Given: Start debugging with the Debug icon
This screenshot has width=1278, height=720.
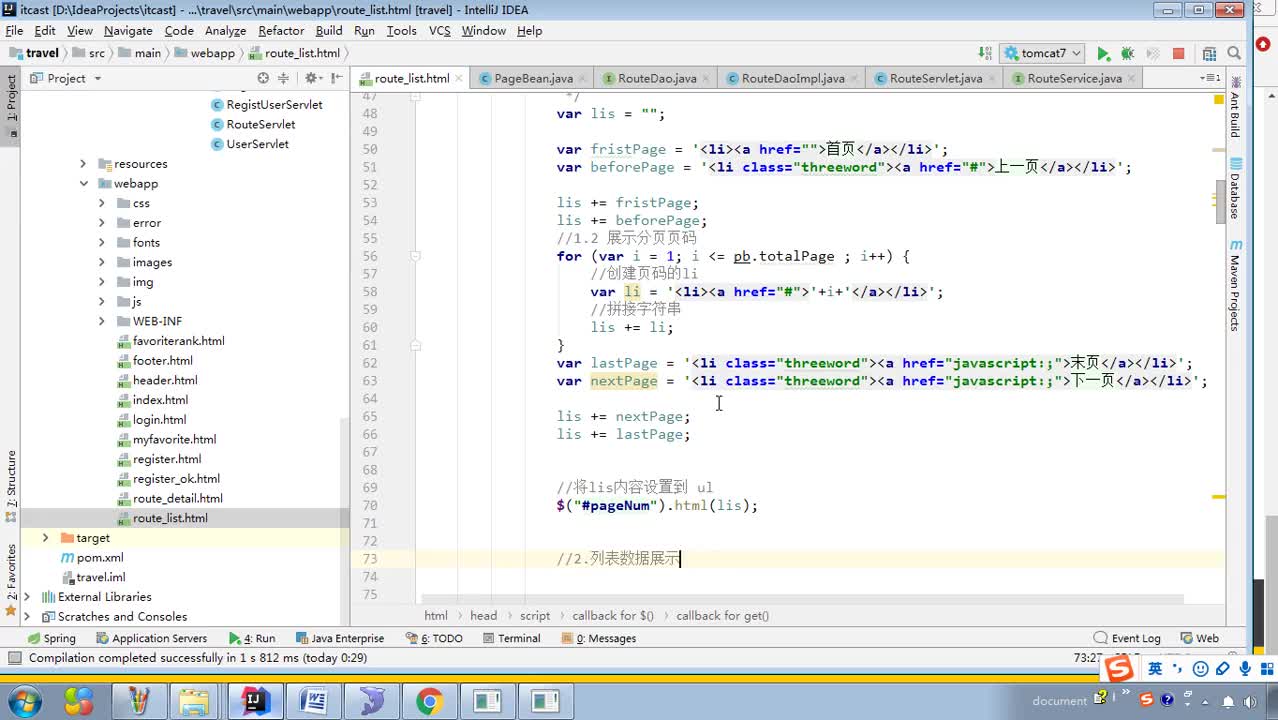Looking at the screenshot, I should [1127, 54].
